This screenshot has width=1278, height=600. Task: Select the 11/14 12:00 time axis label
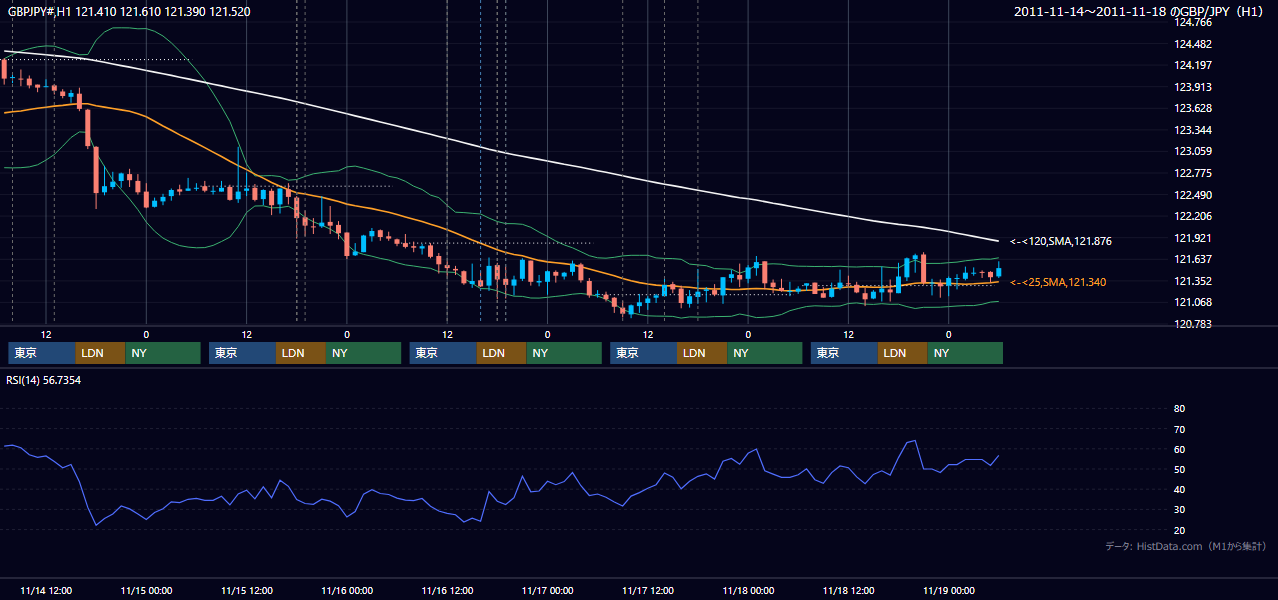pyautogui.click(x=46, y=590)
